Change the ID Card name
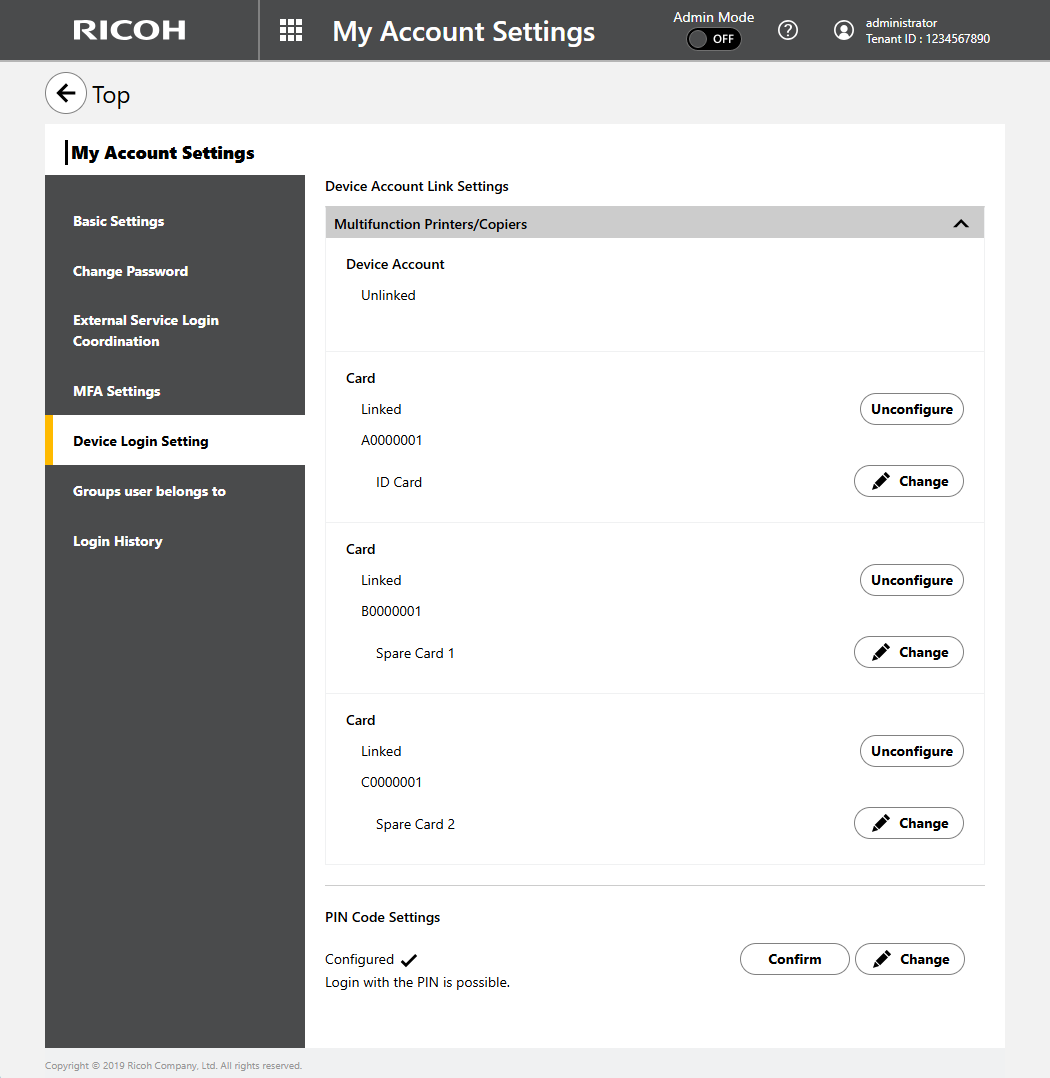Screen dimensions: 1050x1078 [x=908, y=481]
